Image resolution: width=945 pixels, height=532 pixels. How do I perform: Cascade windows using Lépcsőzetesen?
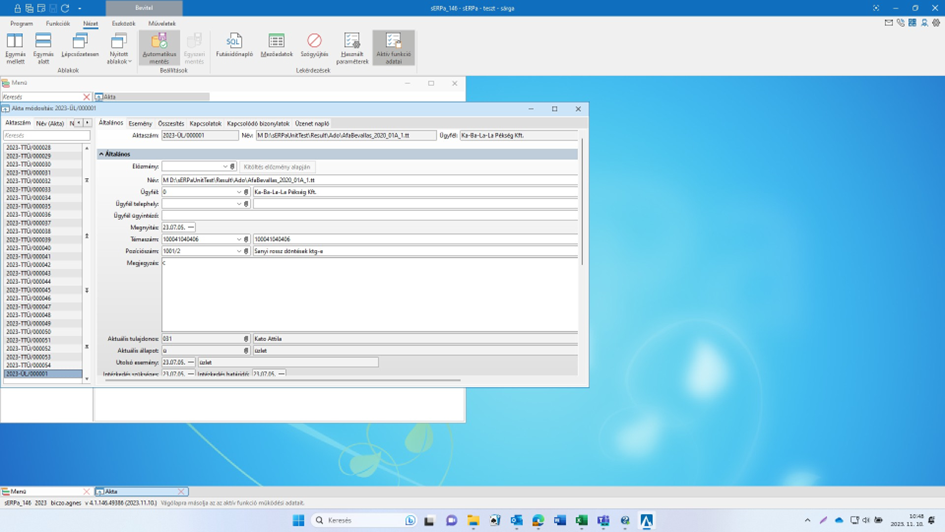click(x=80, y=42)
